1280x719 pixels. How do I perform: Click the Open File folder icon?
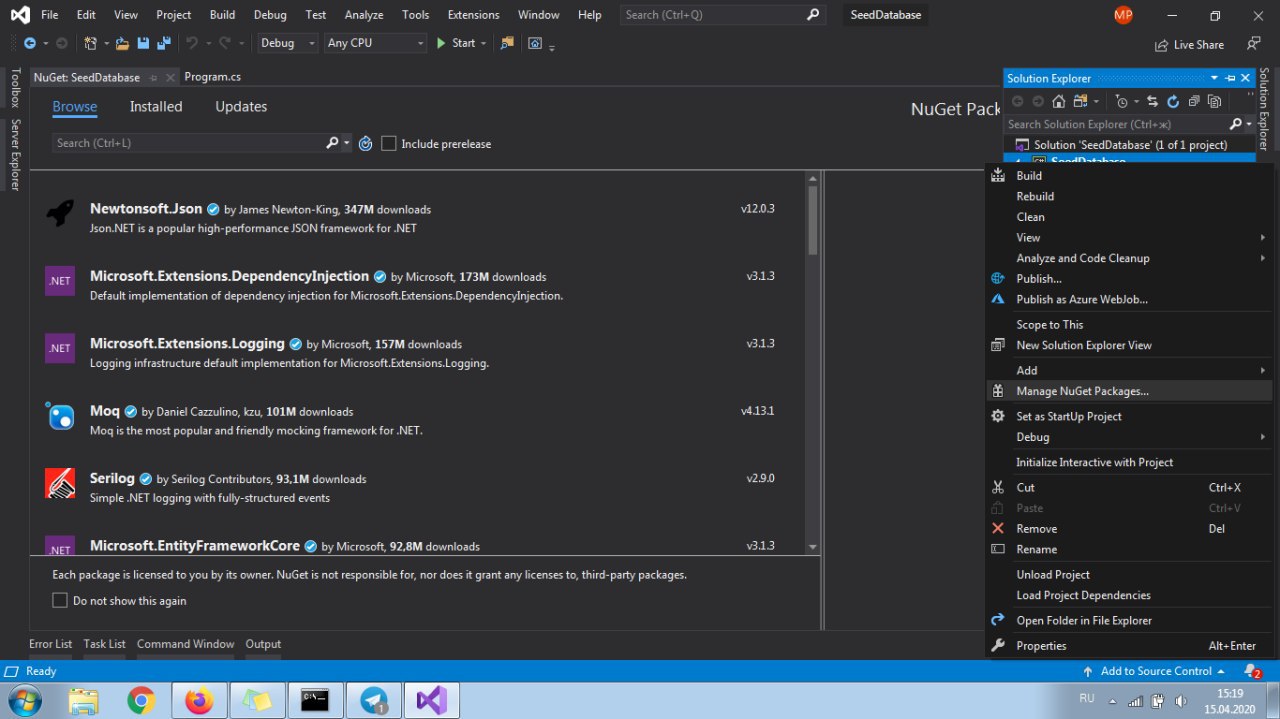click(x=122, y=43)
